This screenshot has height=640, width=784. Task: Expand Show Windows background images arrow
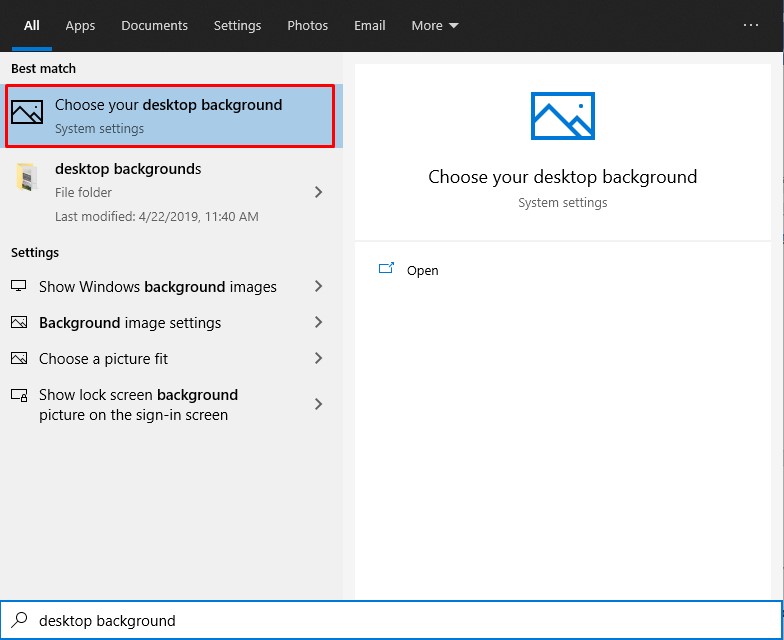pos(318,287)
